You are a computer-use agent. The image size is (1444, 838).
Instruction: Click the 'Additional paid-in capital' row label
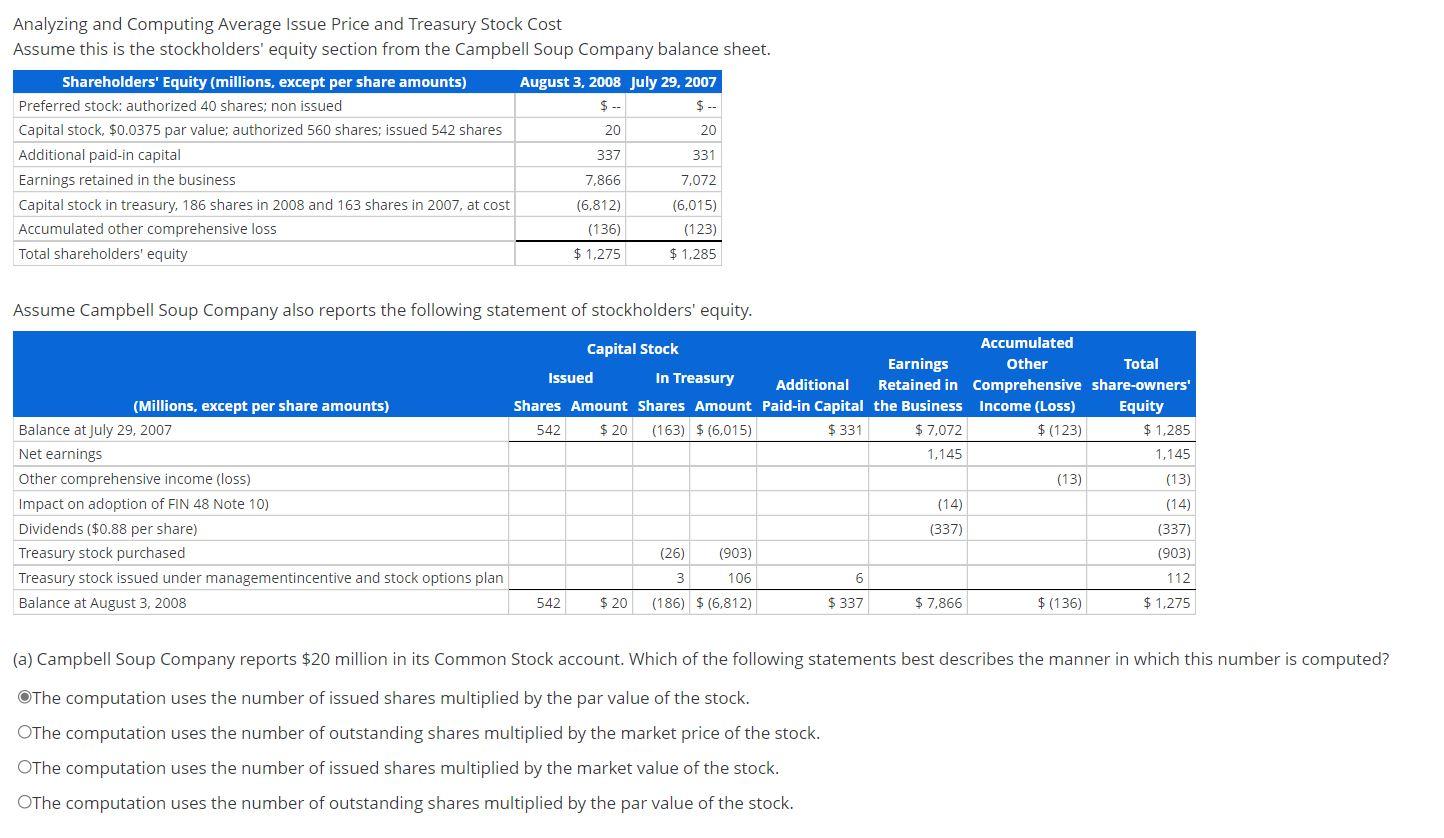tap(99, 155)
